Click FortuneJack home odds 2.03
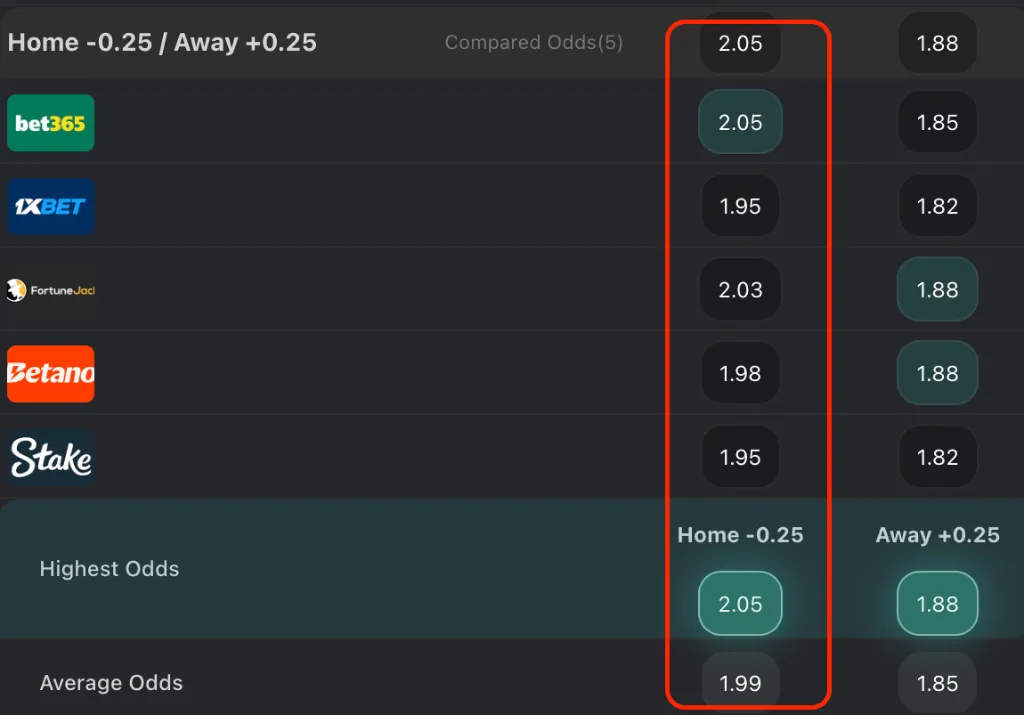This screenshot has height=715, width=1024. [x=740, y=290]
